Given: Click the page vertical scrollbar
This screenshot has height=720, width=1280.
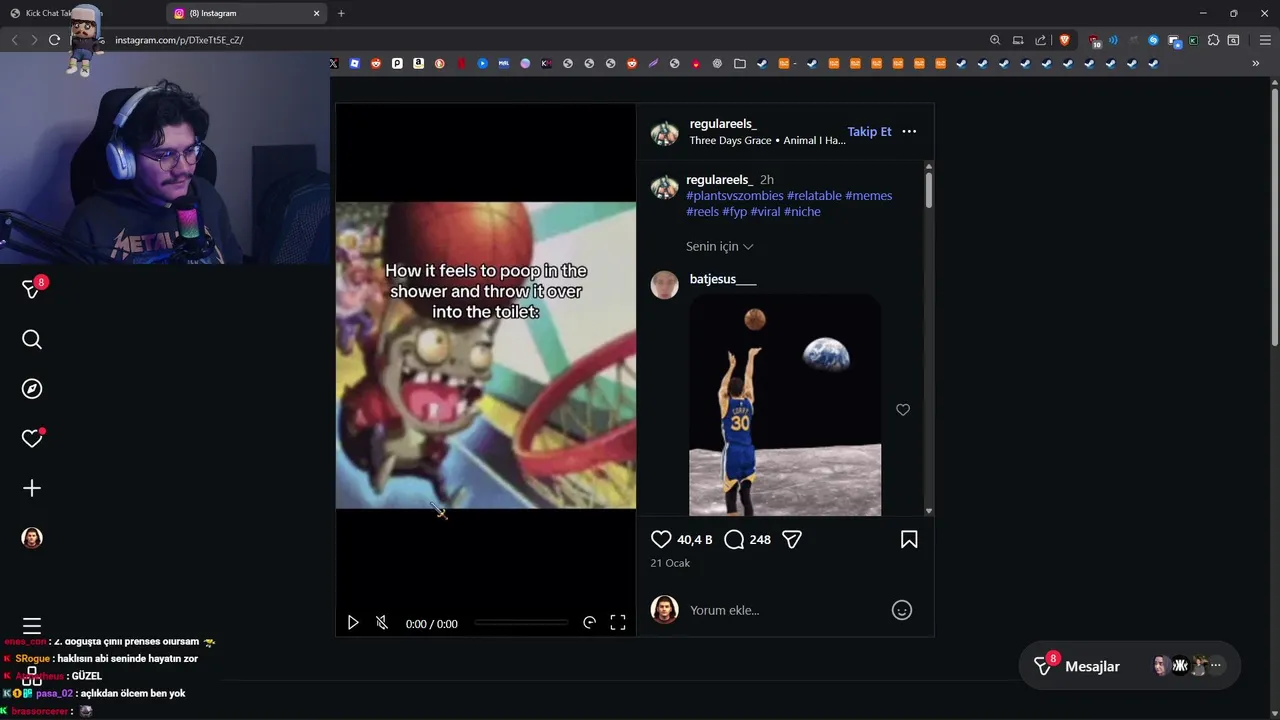Looking at the screenshot, I should coord(1274,215).
